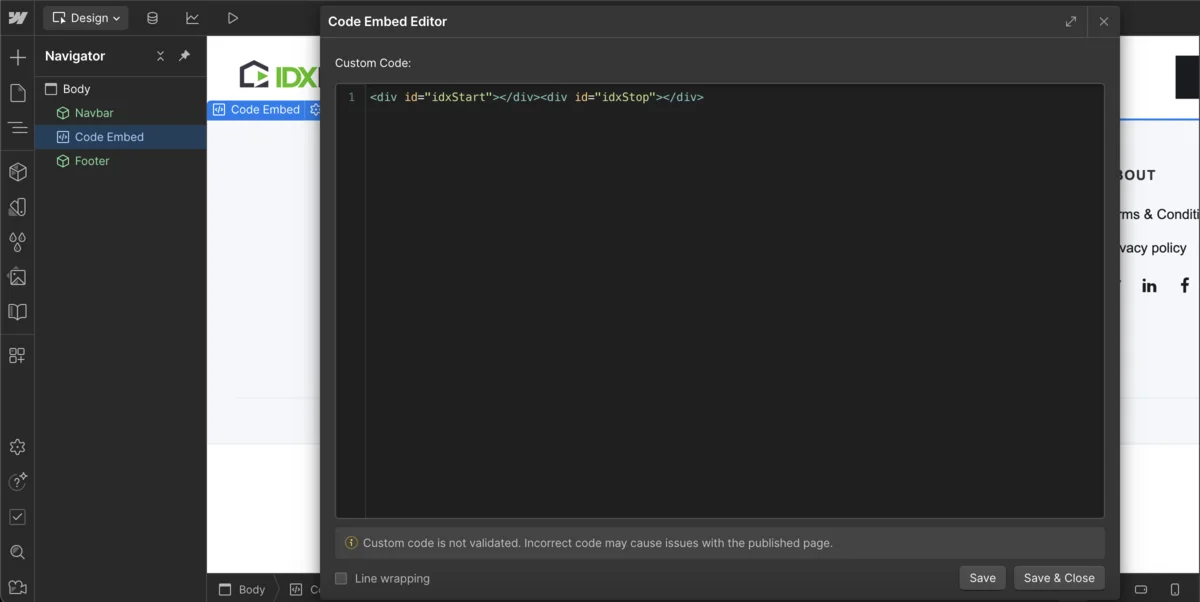The image size is (1200, 602).
Task: Click the Facebook icon in the footer
Action: pos(1184,286)
